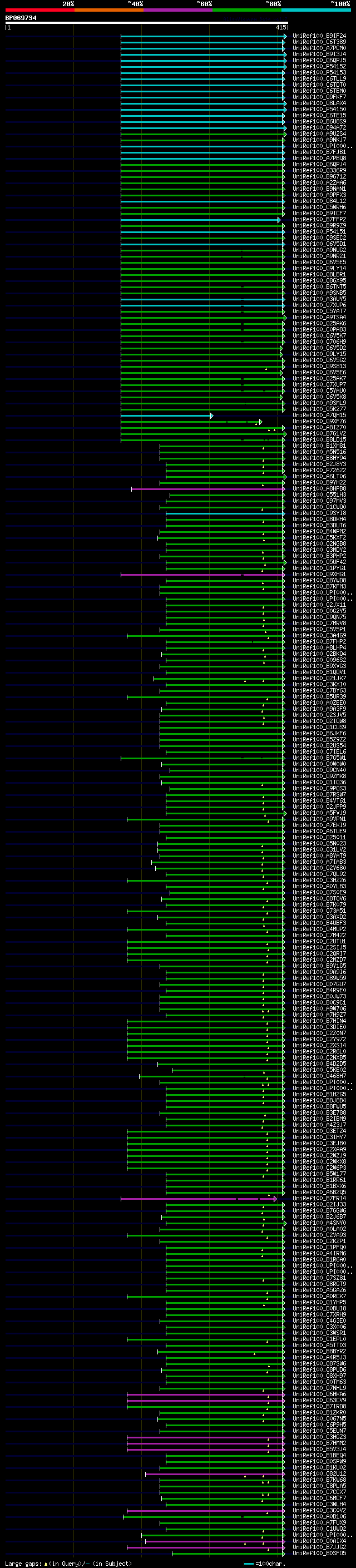Open the UniRef100_A7QH15 entry
Viewport: 356px width, 1568px height.
click(x=319, y=415)
